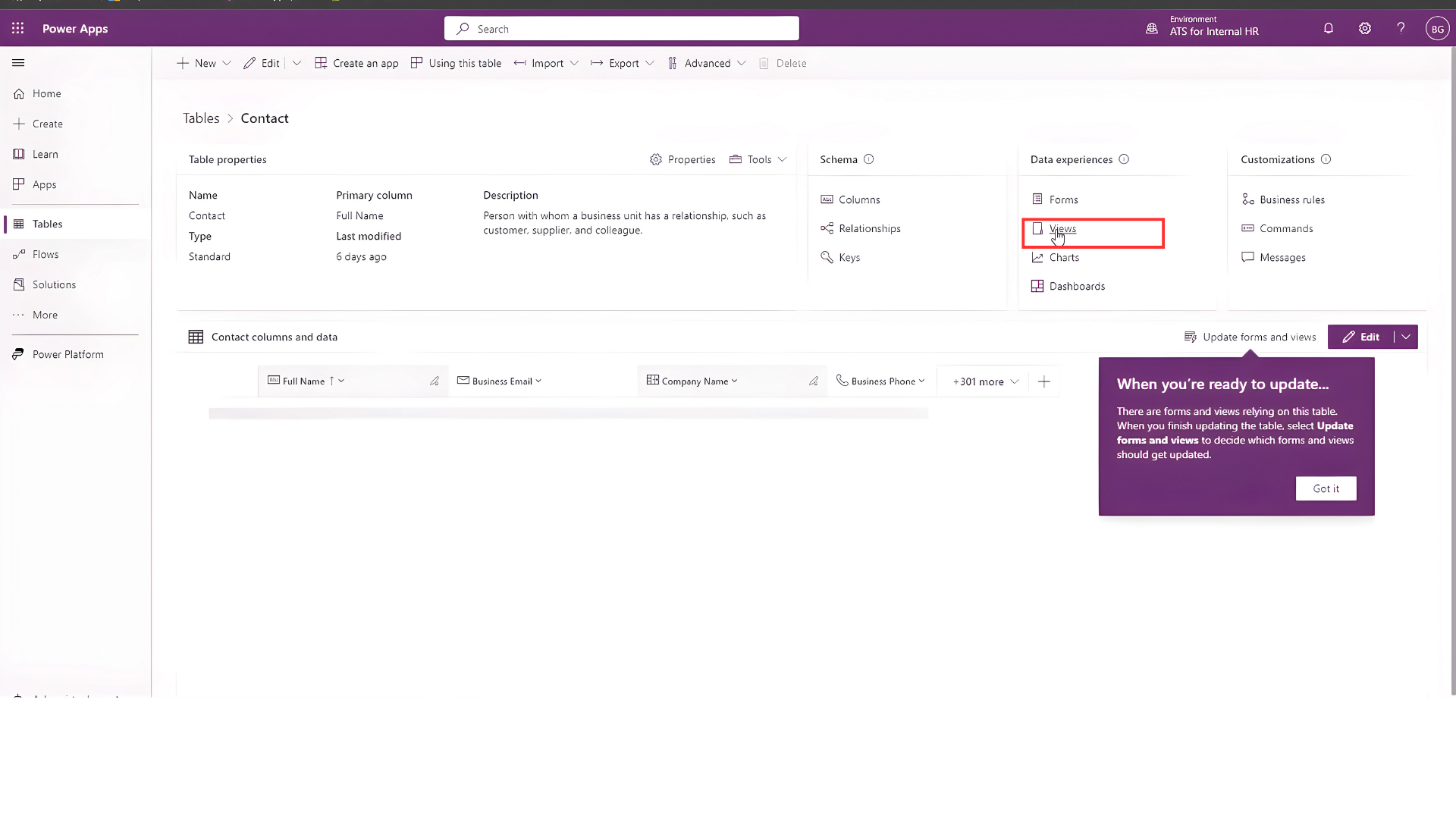Expand the Edit split-button chevron in command bar

pos(297,63)
